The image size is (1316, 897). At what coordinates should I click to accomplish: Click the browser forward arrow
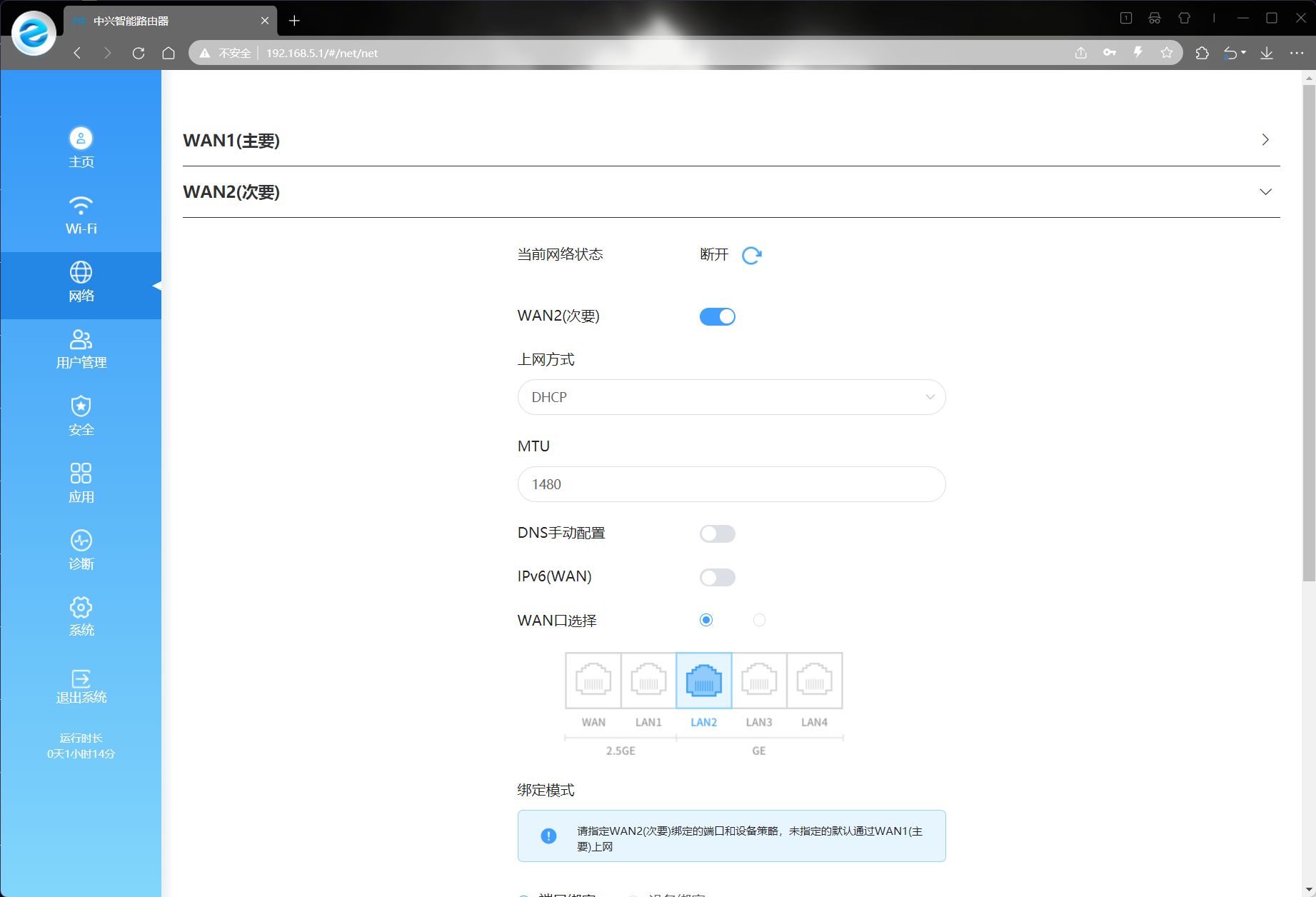(x=108, y=53)
